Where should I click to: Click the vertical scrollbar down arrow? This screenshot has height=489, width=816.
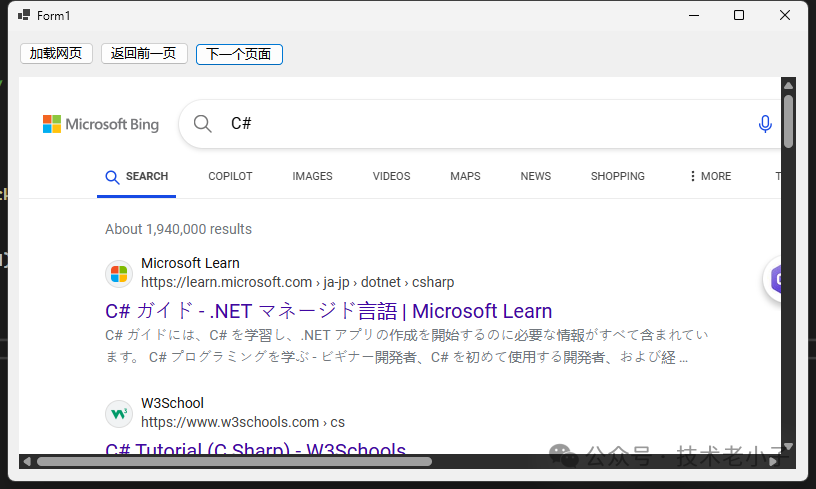pyautogui.click(x=788, y=446)
